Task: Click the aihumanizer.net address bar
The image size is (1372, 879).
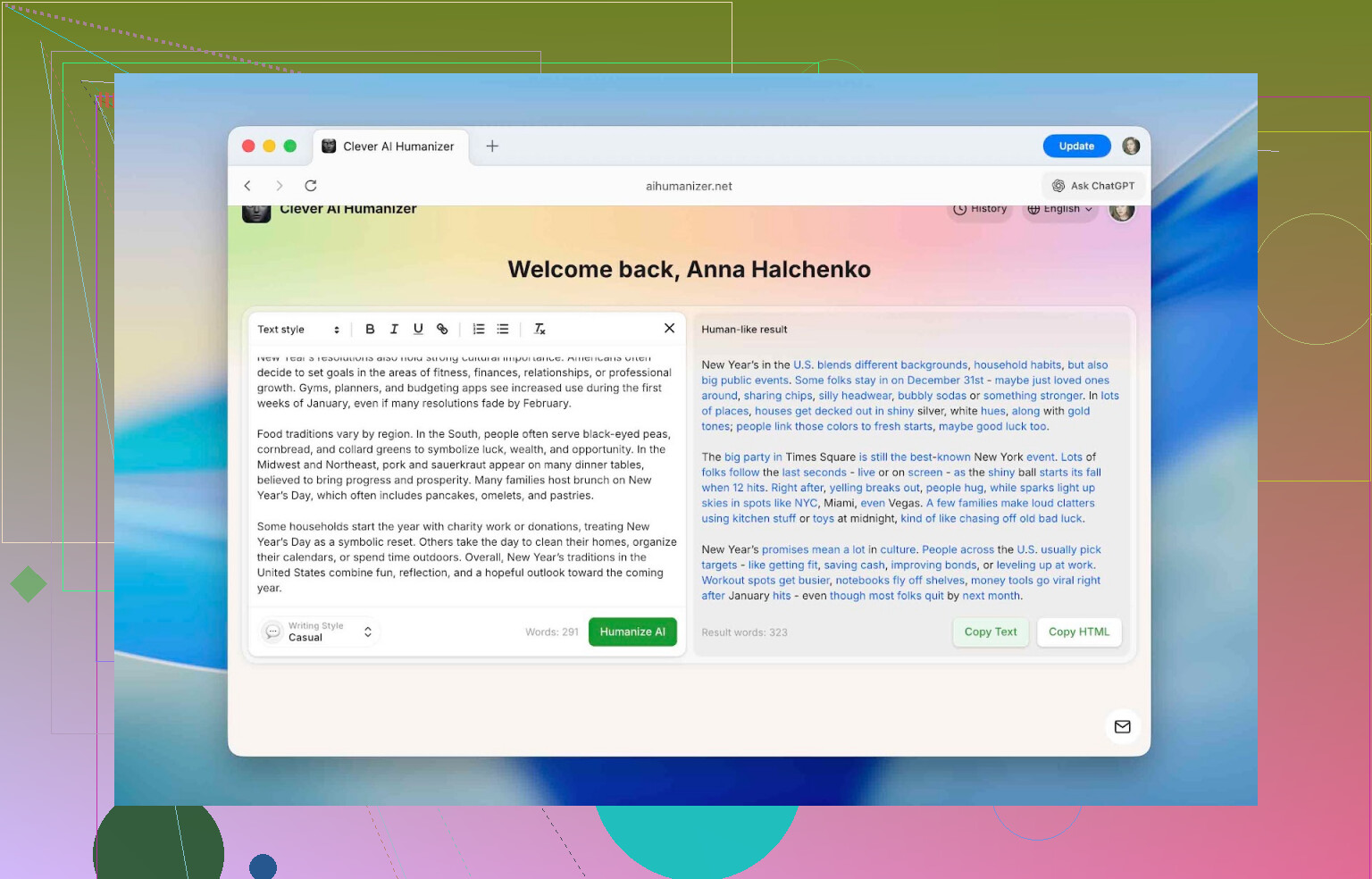Action: click(x=689, y=186)
